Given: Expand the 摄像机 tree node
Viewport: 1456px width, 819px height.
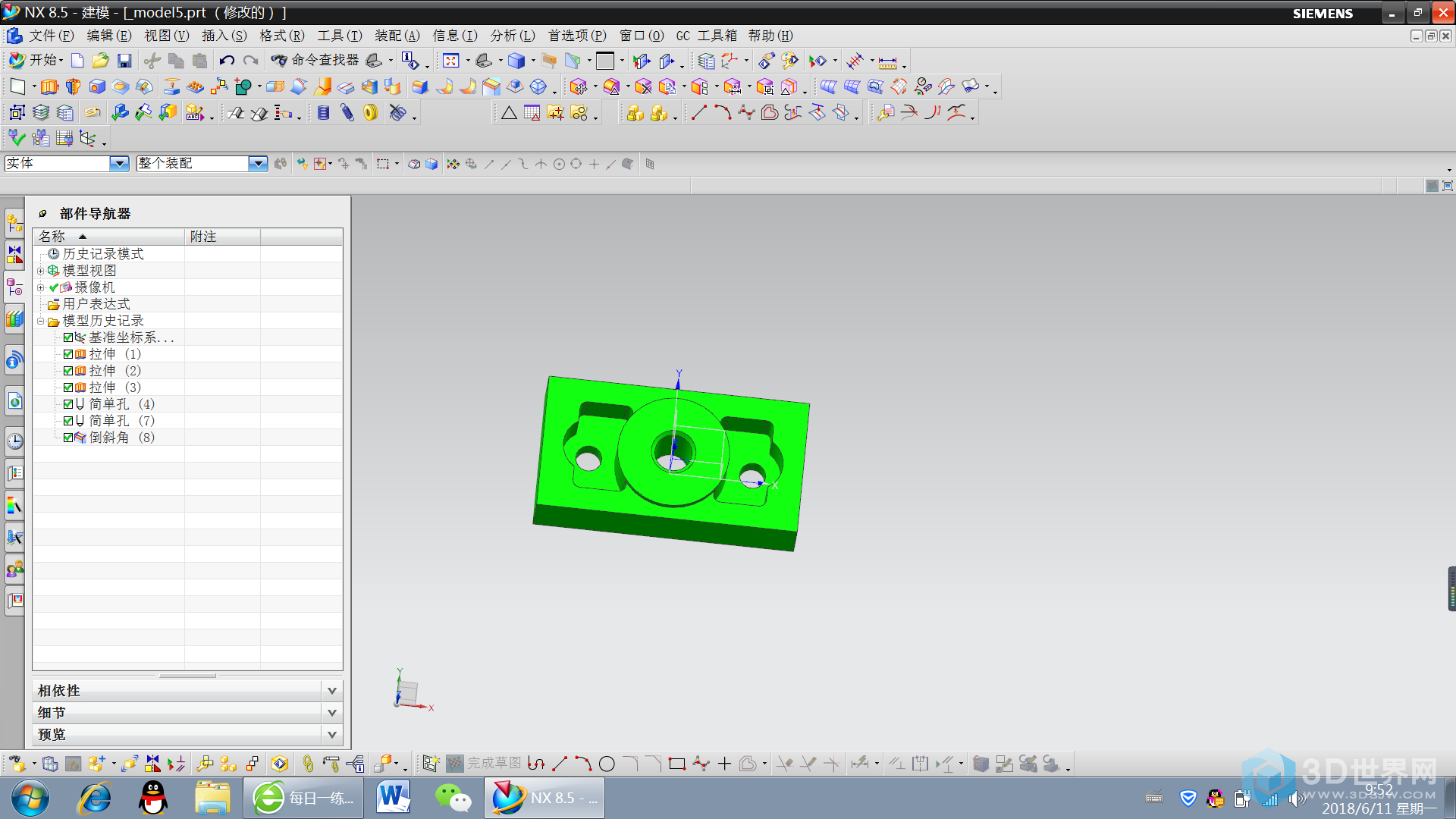Looking at the screenshot, I should pos(41,287).
